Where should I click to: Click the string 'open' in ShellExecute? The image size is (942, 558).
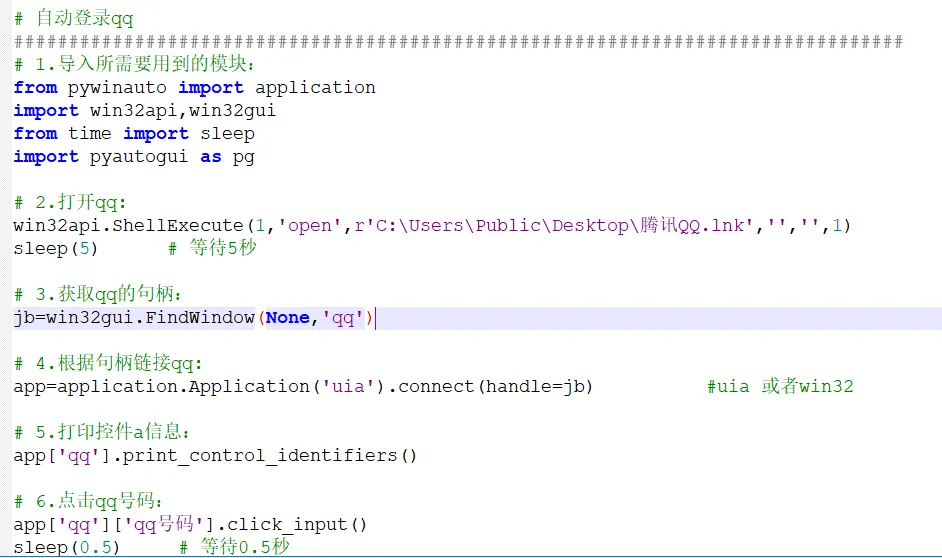(x=310, y=226)
